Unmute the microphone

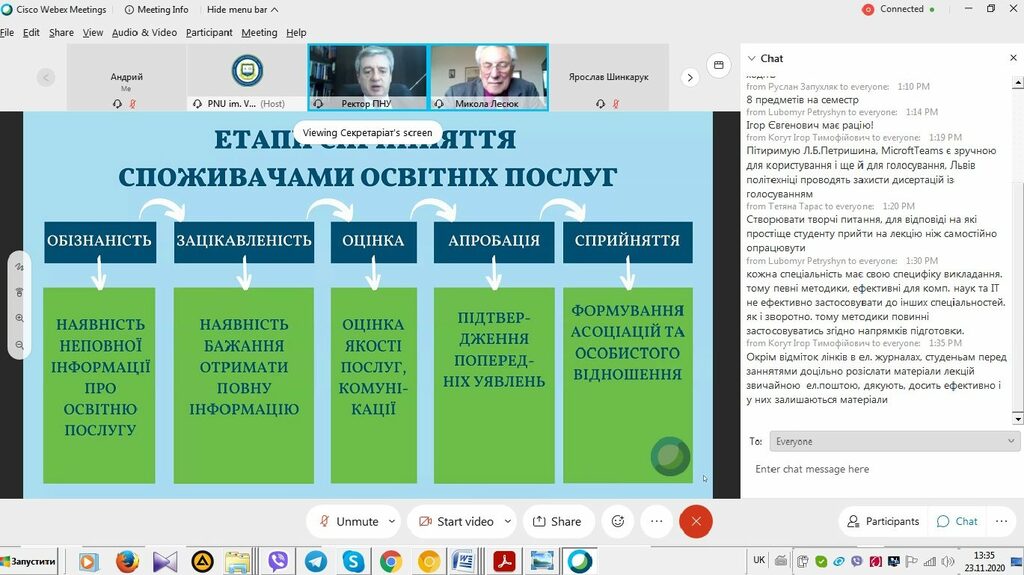347,521
